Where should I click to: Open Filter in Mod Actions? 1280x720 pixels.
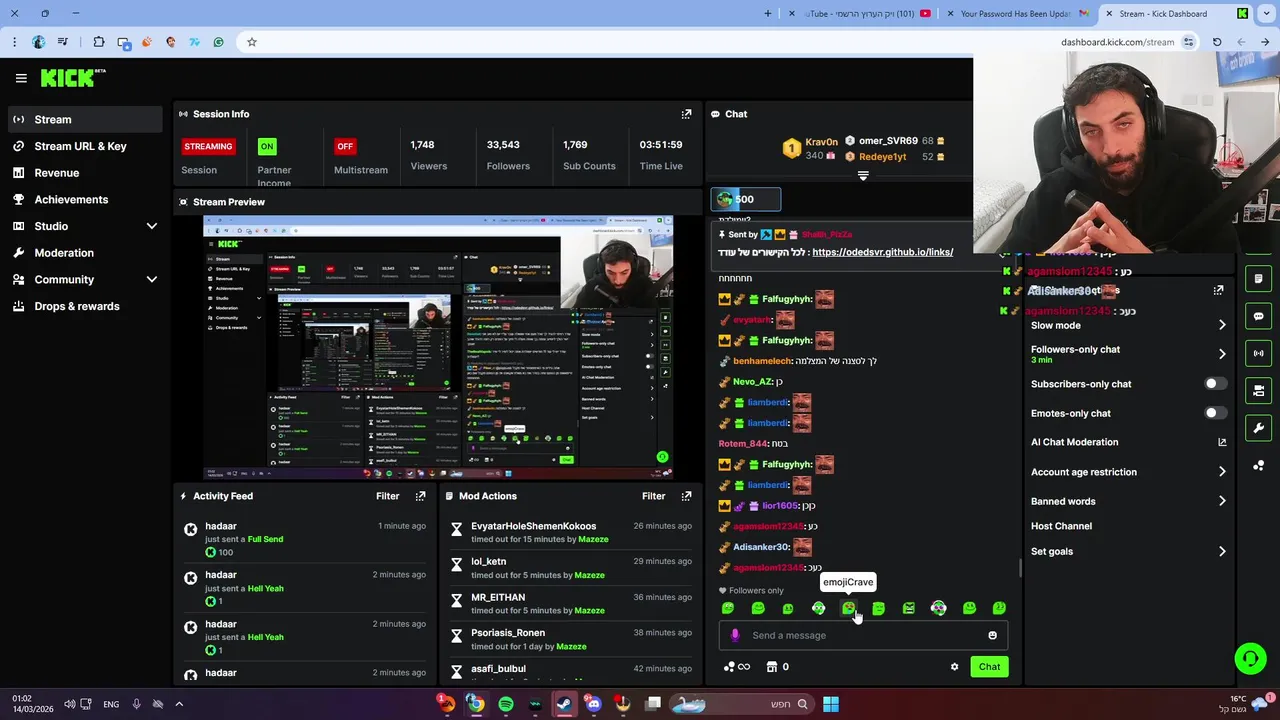pos(653,496)
